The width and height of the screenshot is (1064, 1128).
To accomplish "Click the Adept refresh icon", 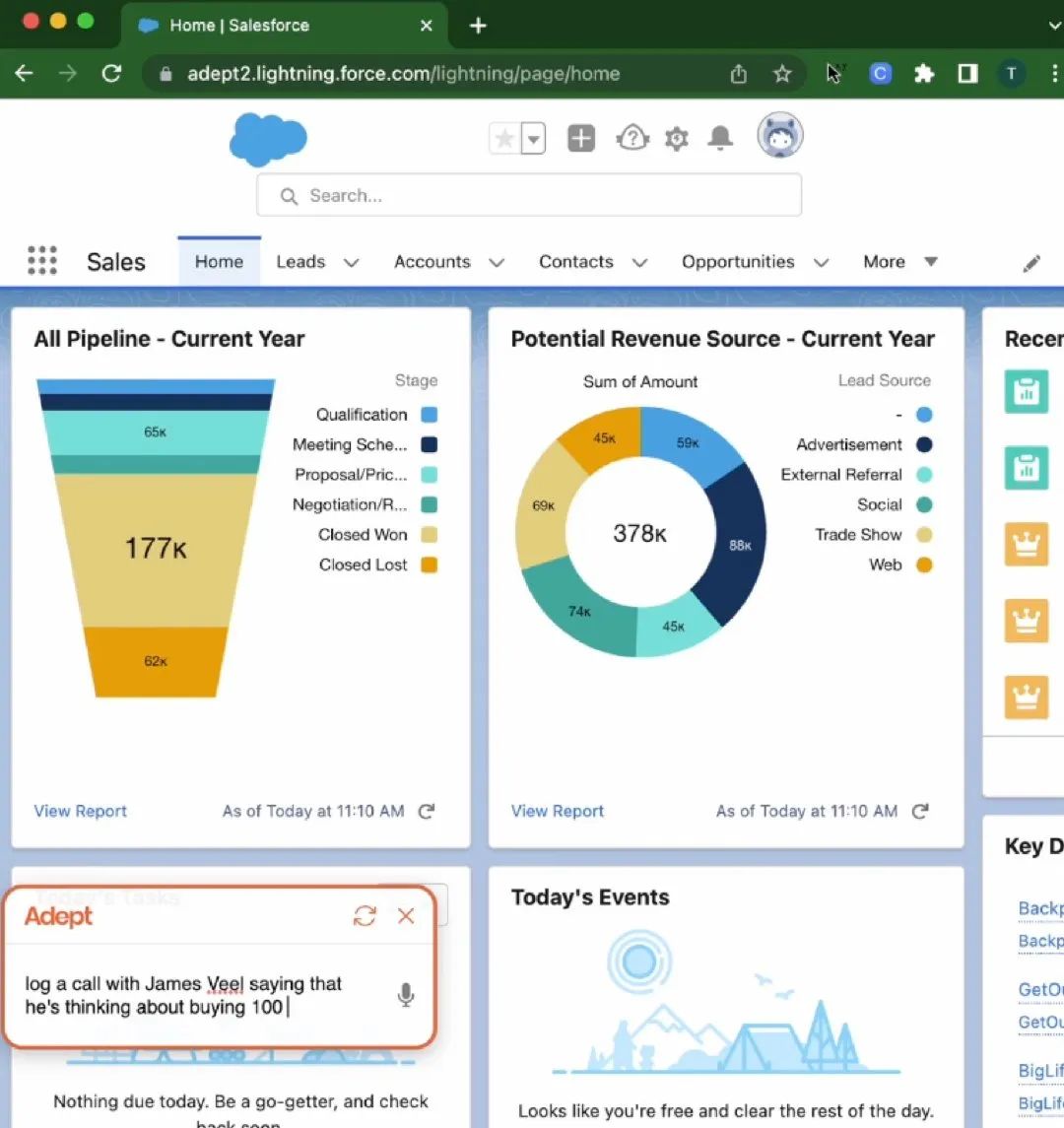I will click(365, 916).
